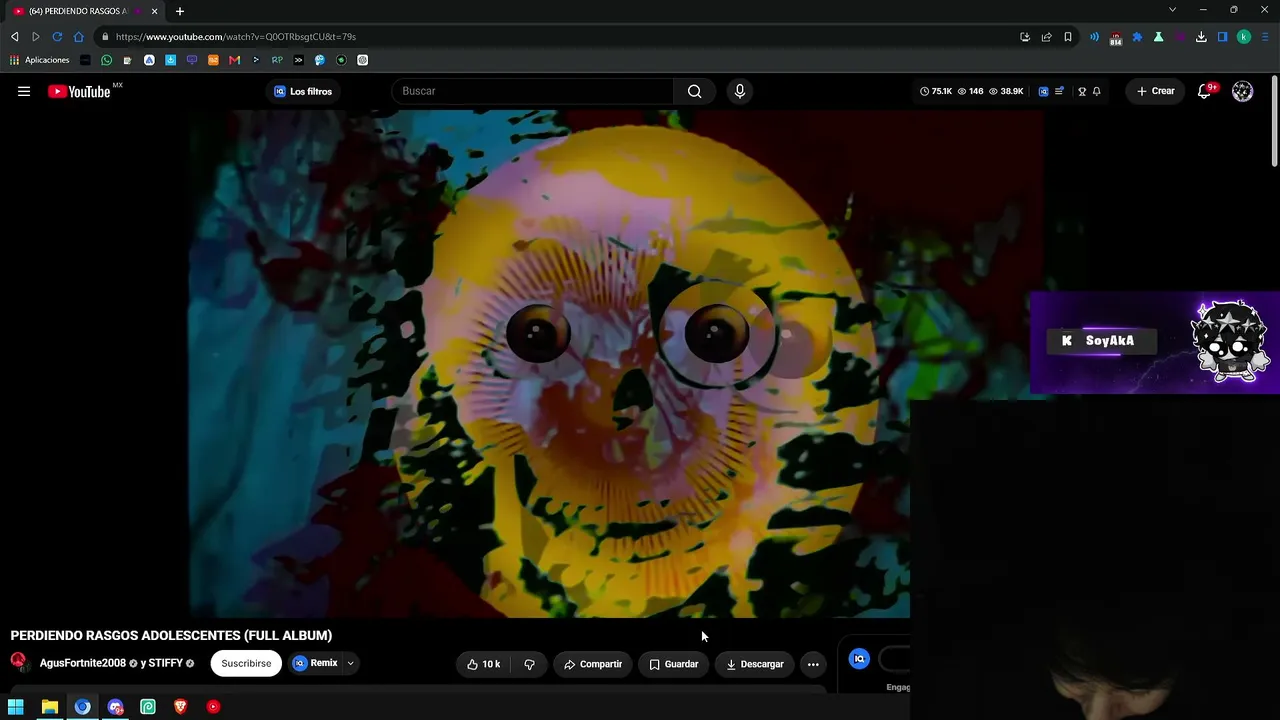Screen dimensions: 1280x720
Task: Open the channel avatar of AgusFortnite2008
Action: click(x=18, y=662)
